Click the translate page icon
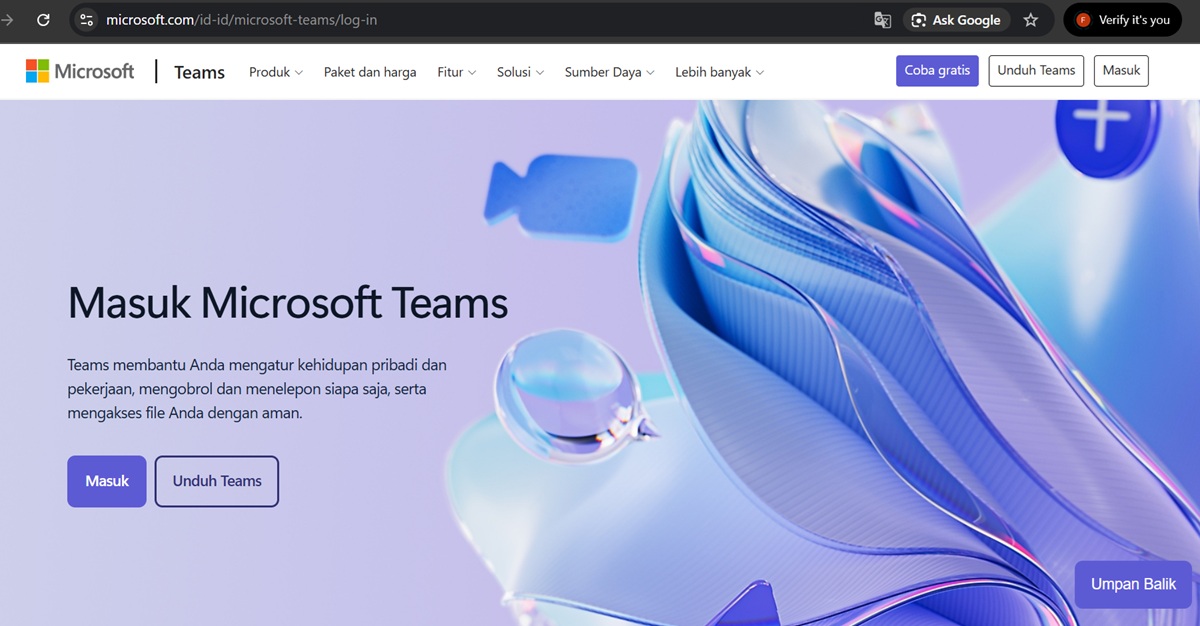The height and width of the screenshot is (626, 1200). tap(882, 20)
